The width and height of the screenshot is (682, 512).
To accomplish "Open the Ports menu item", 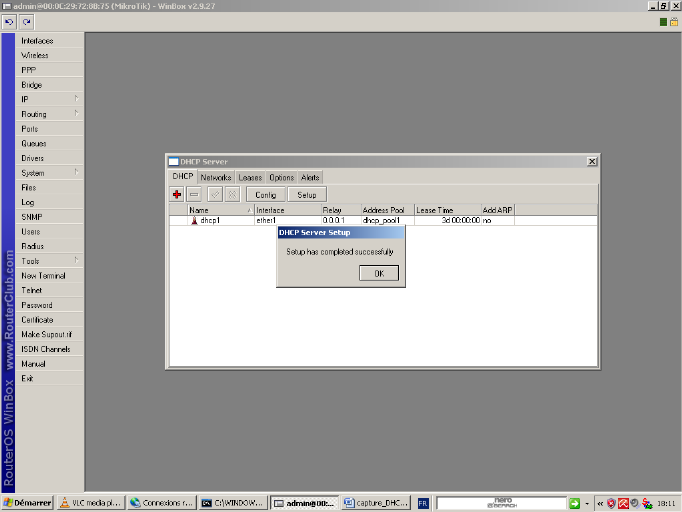I will (x=49, y=129).
